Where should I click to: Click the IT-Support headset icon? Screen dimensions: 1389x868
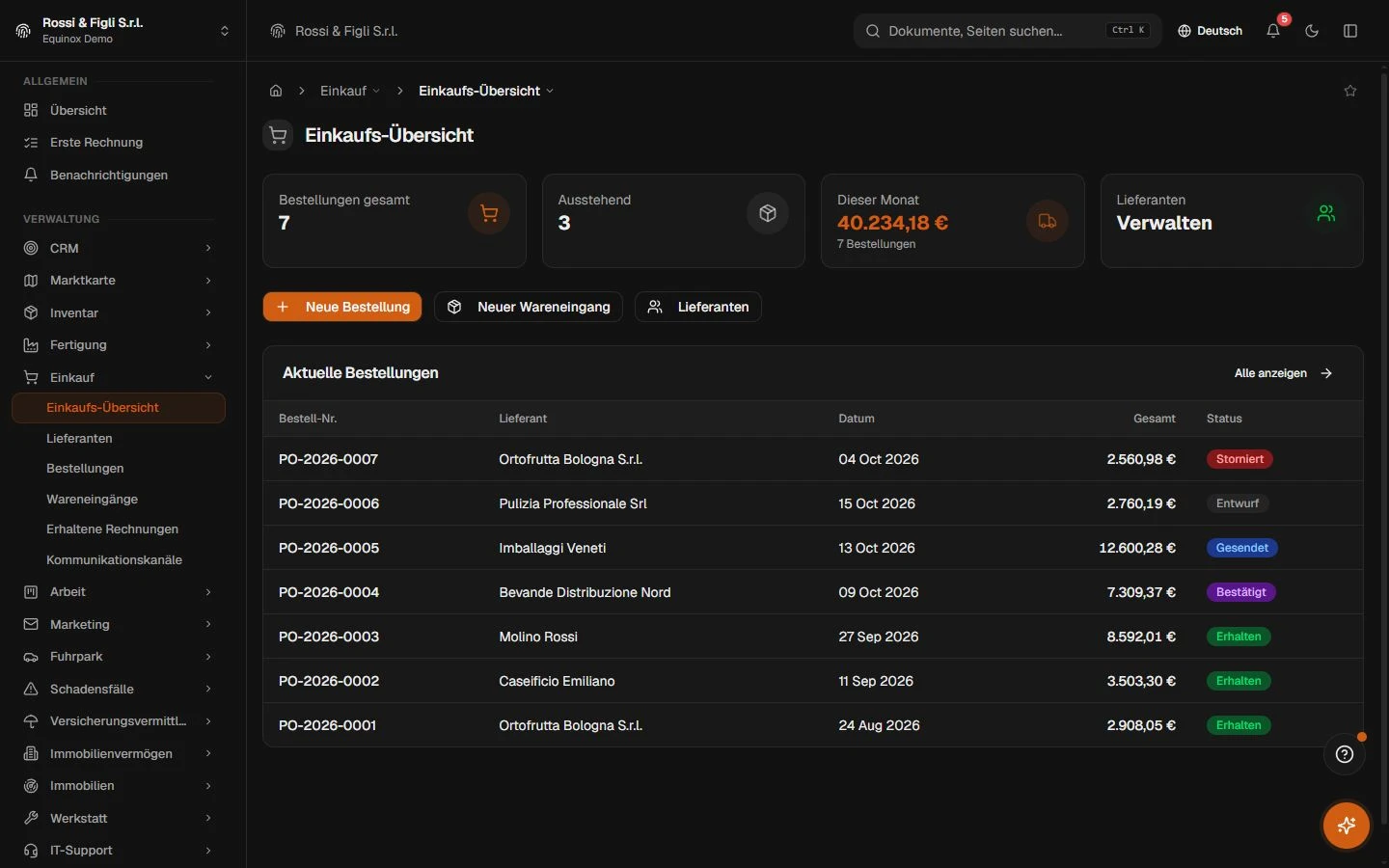[31, 851]
